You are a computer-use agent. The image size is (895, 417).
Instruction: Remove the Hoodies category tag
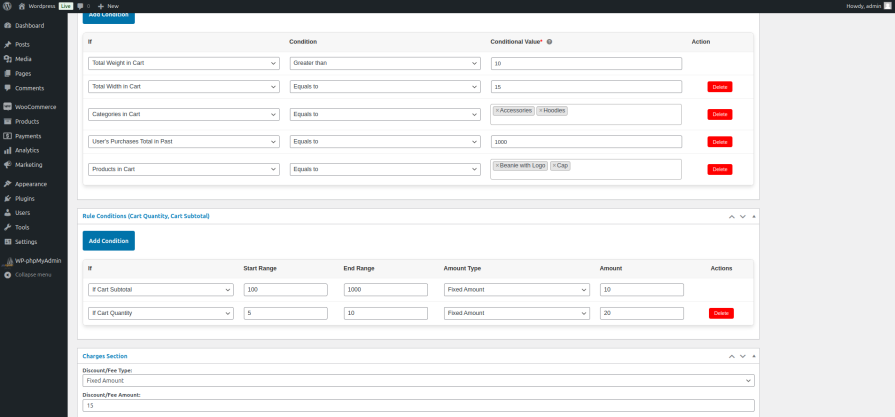pyautogui.click(x=541, y=110)
